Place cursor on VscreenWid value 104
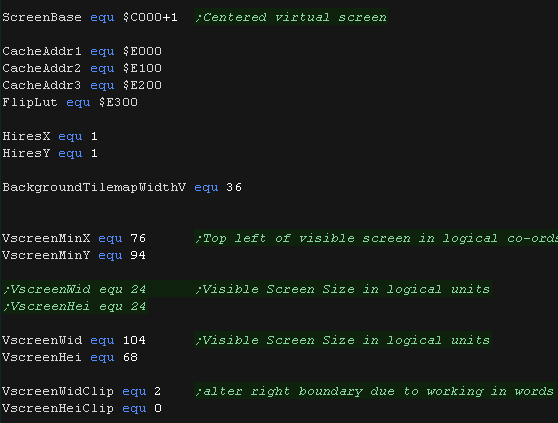 pos(134,340)
